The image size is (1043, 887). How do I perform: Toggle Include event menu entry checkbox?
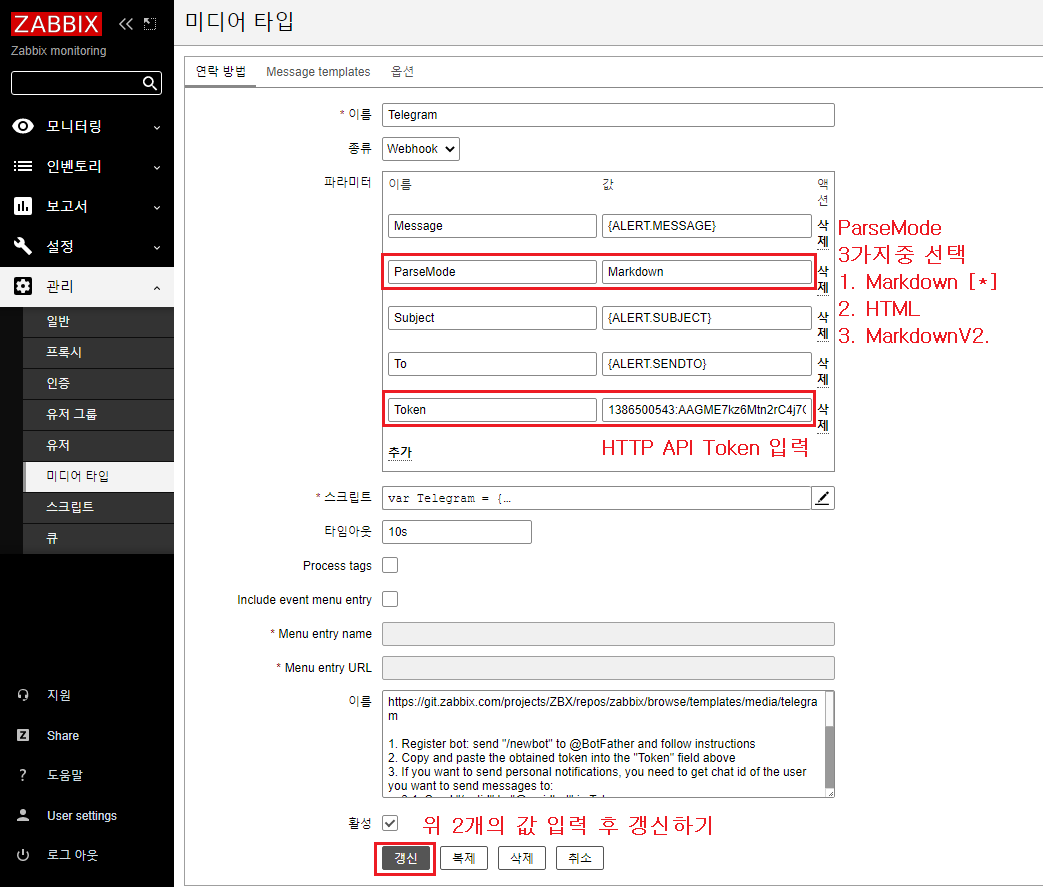coord(390,600)
